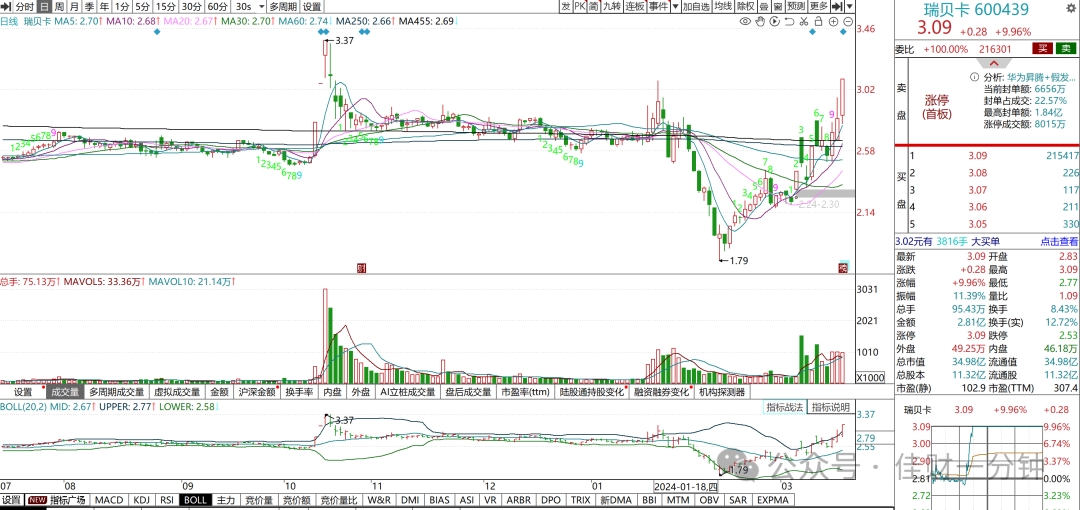This screenshot has width=1080, height=510.
Task: Zoom in with the plus icon
Action: [833, 22]
